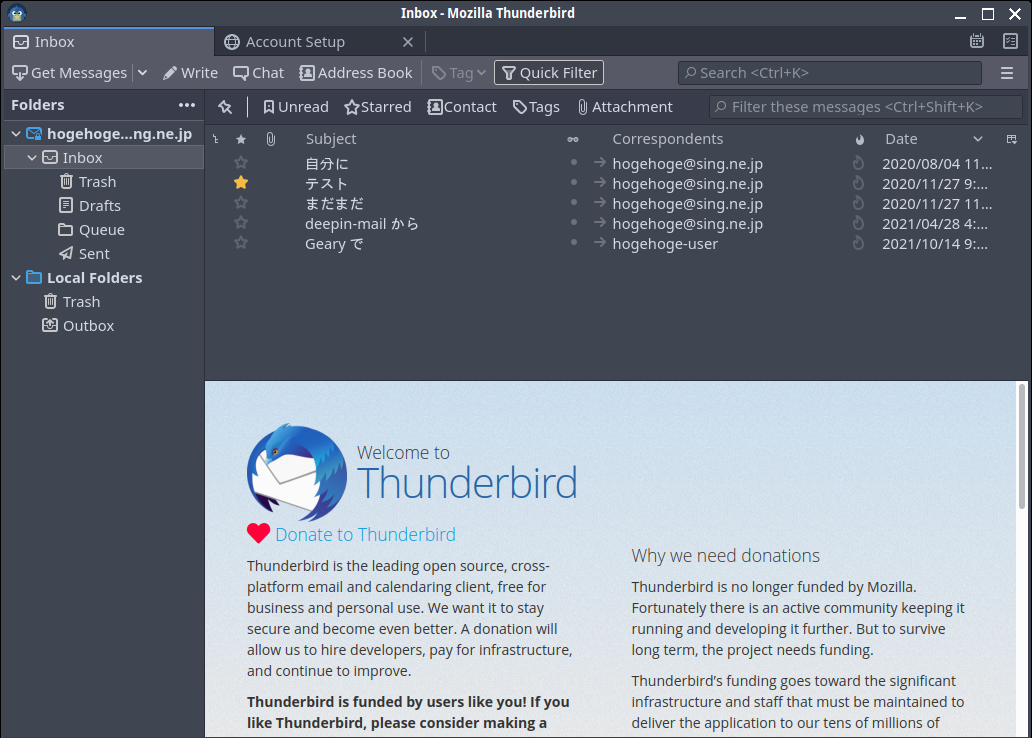Toggle read status of 自分に message
Screen dimensions: 1032x738
(574, 162)
